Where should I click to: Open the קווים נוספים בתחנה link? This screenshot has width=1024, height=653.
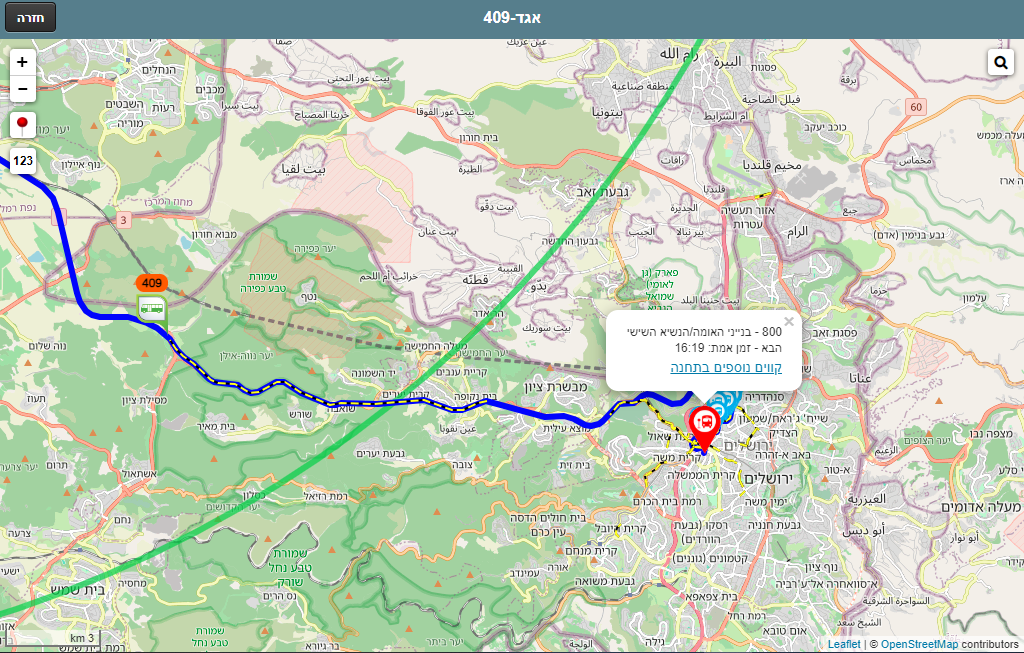[x=726, y=368]
